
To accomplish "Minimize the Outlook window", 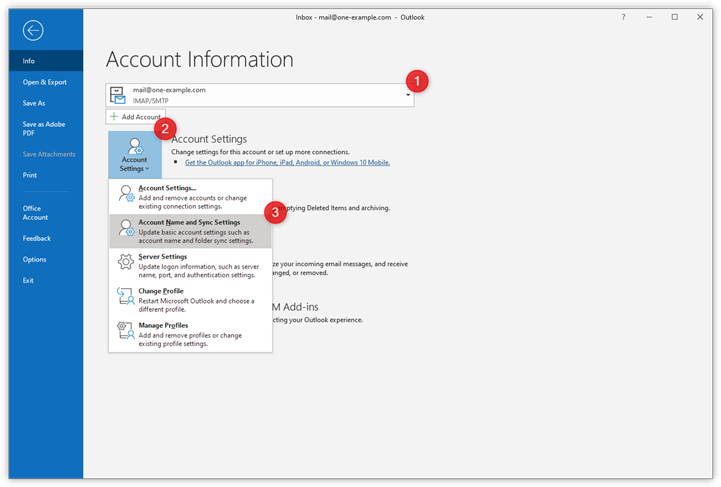I will pyautogui.click(x=649, y=17).
